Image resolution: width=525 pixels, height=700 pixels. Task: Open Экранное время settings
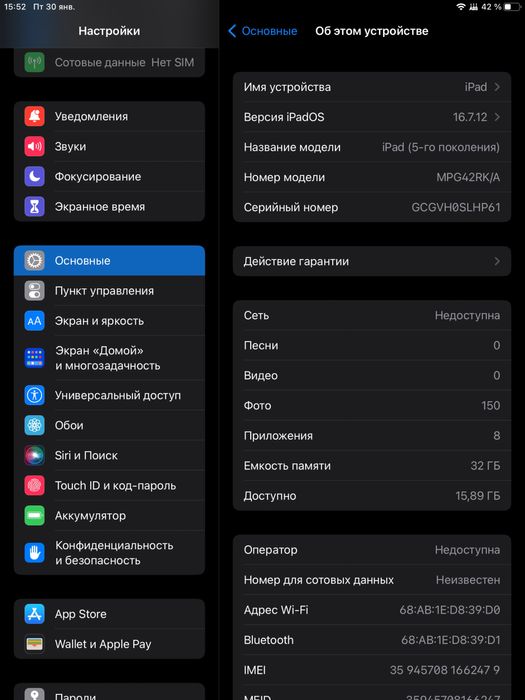click(x=109, y=207)
